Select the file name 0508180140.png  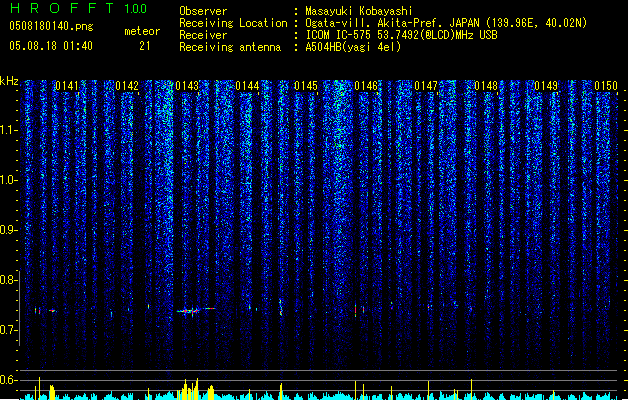51,26
